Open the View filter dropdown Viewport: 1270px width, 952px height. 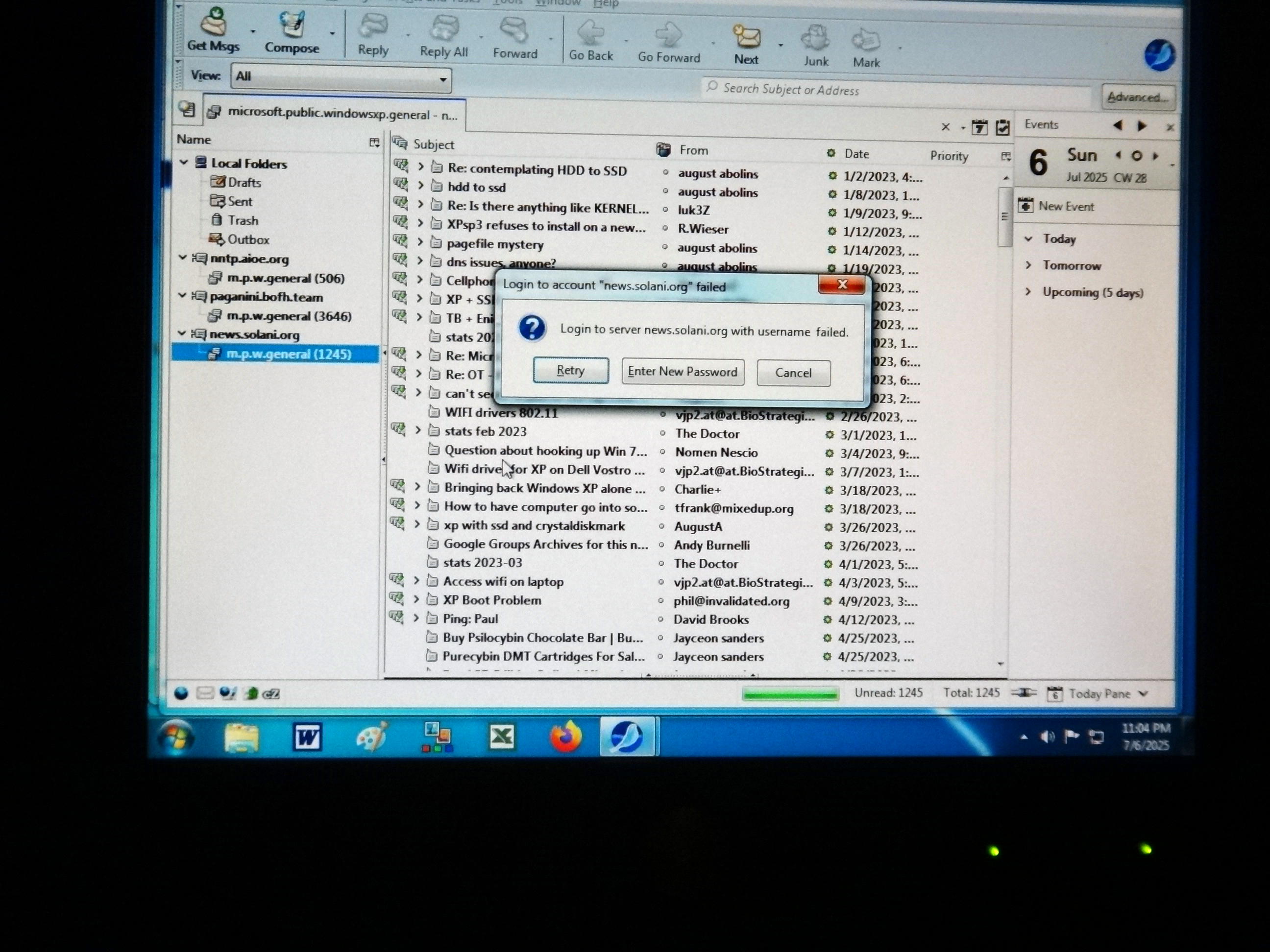(x=341, y=77)
